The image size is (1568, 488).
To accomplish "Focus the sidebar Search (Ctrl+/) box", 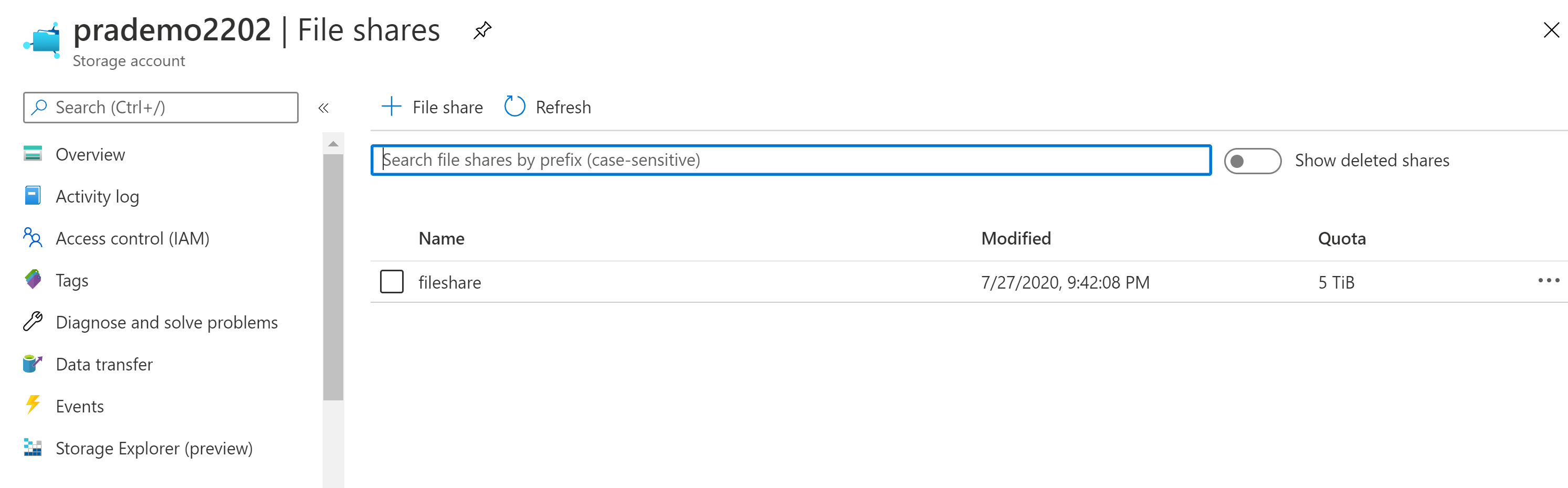I will pos(161,108).
